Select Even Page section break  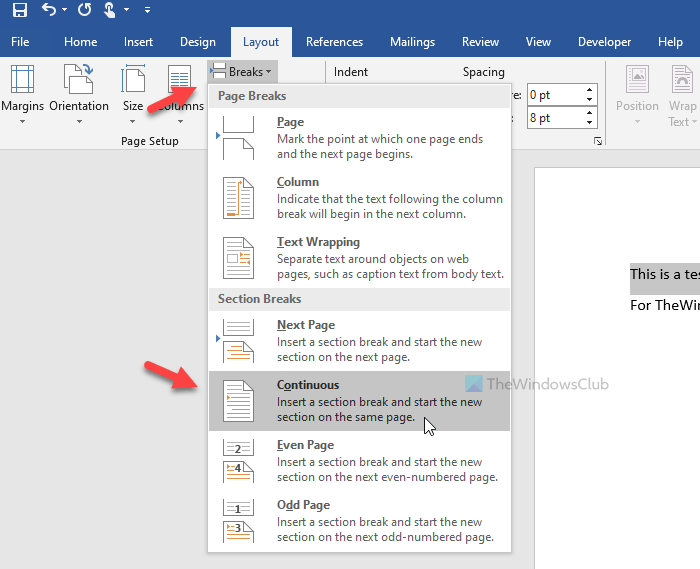359,461
